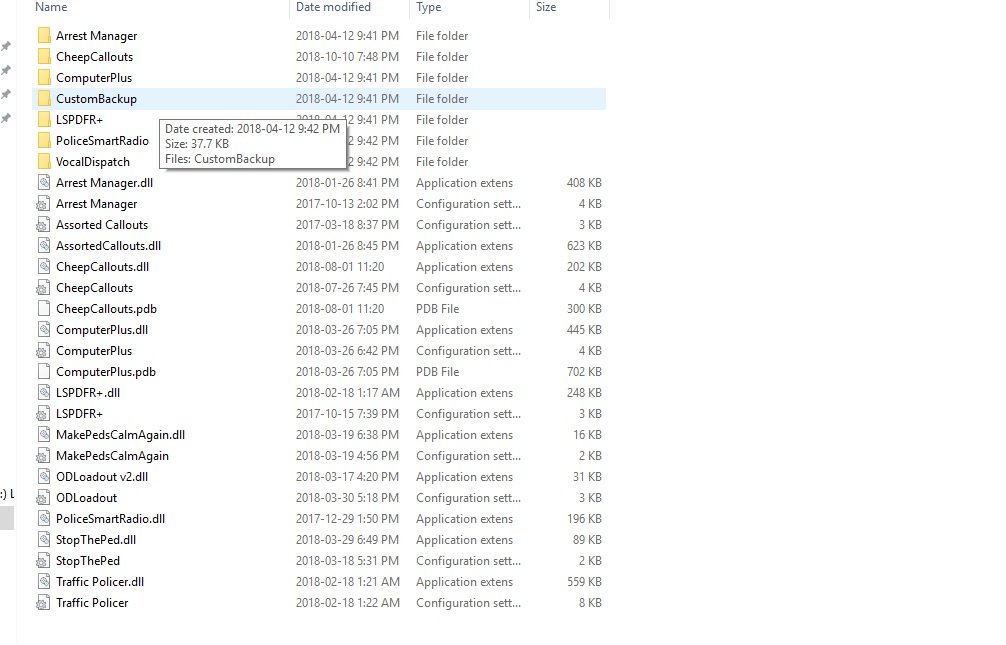Select the Arrest Manager folder icon
Screen dimensions: 1006x645
44,35
